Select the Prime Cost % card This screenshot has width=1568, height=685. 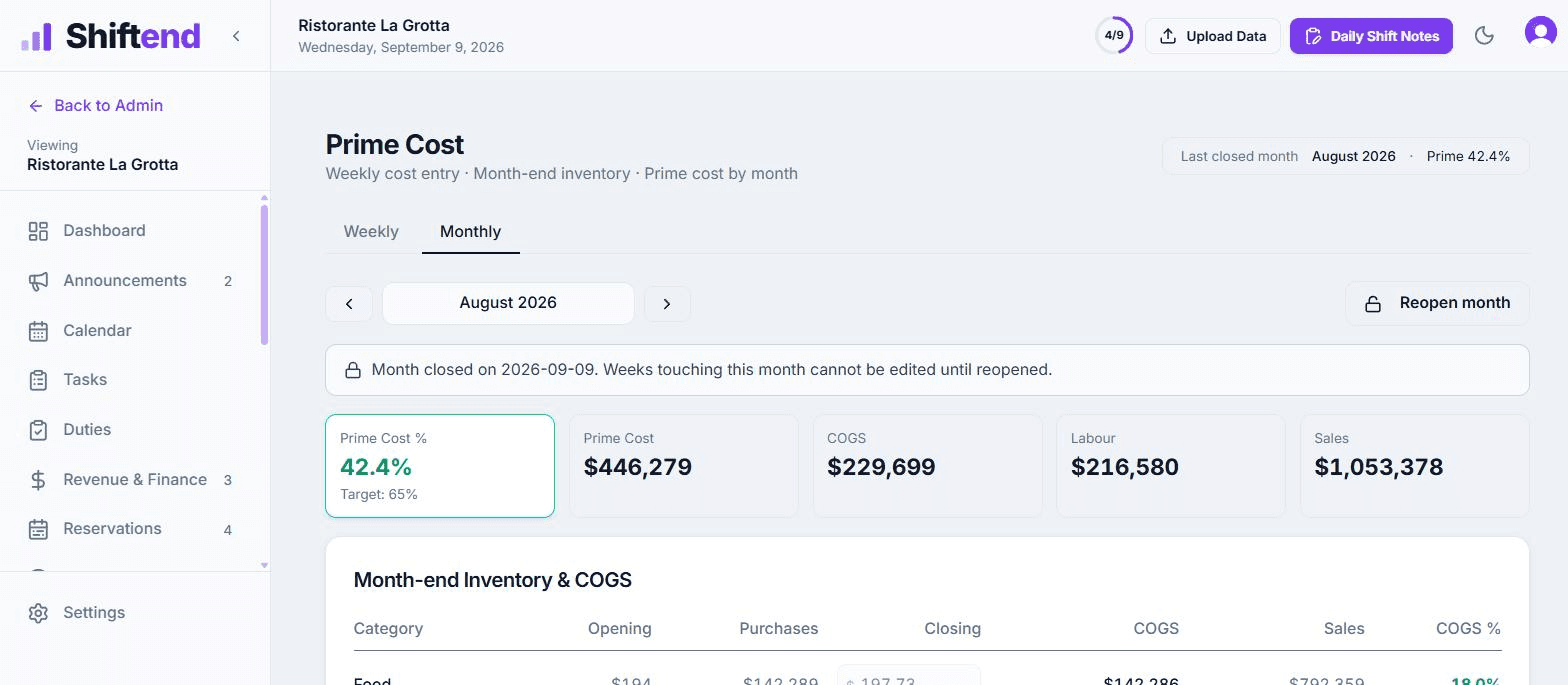(x=440, y=466)
